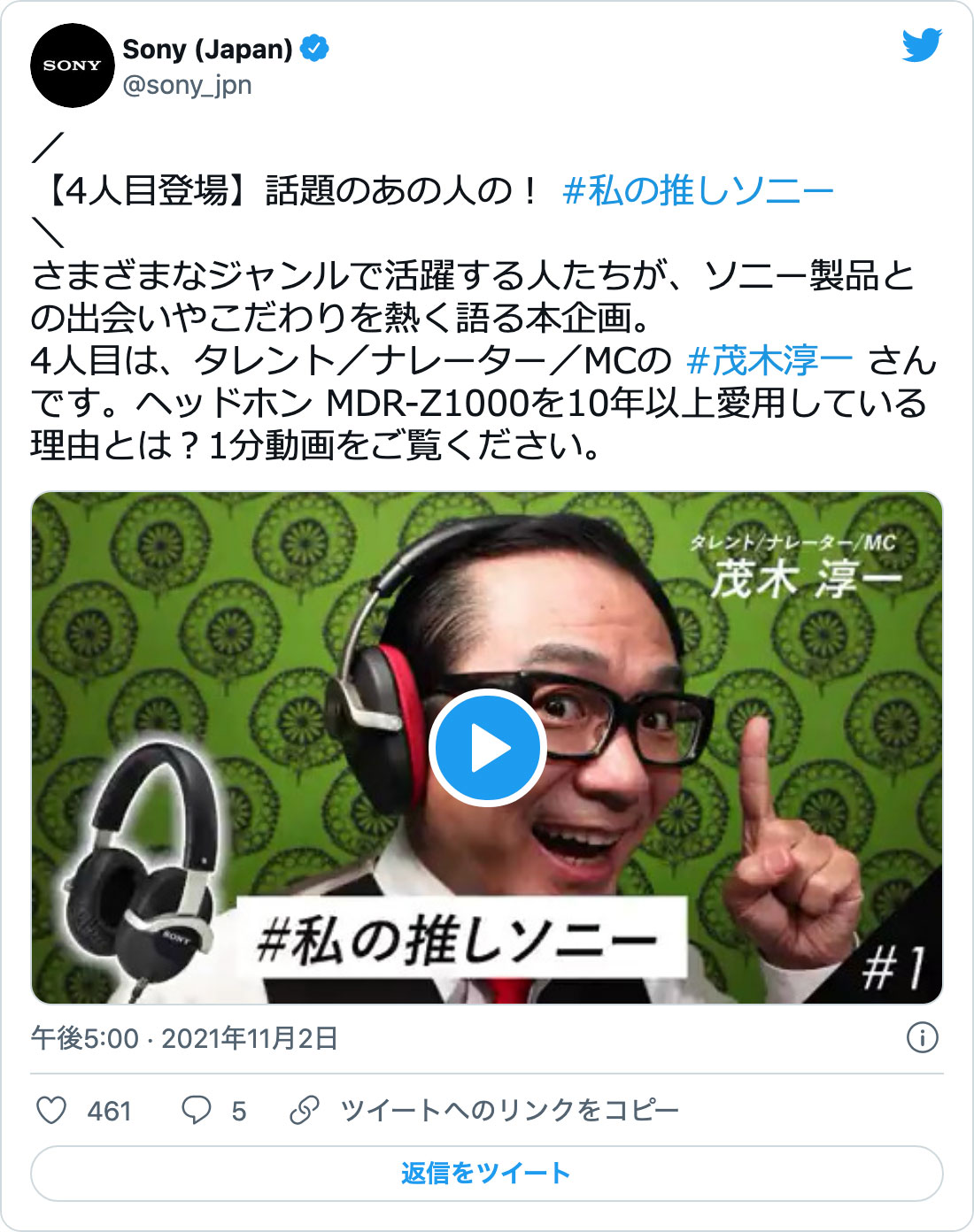Click ツイートへのリンクをコピー text
This screenshot has height=1232, width=974.
(510, 1110)
